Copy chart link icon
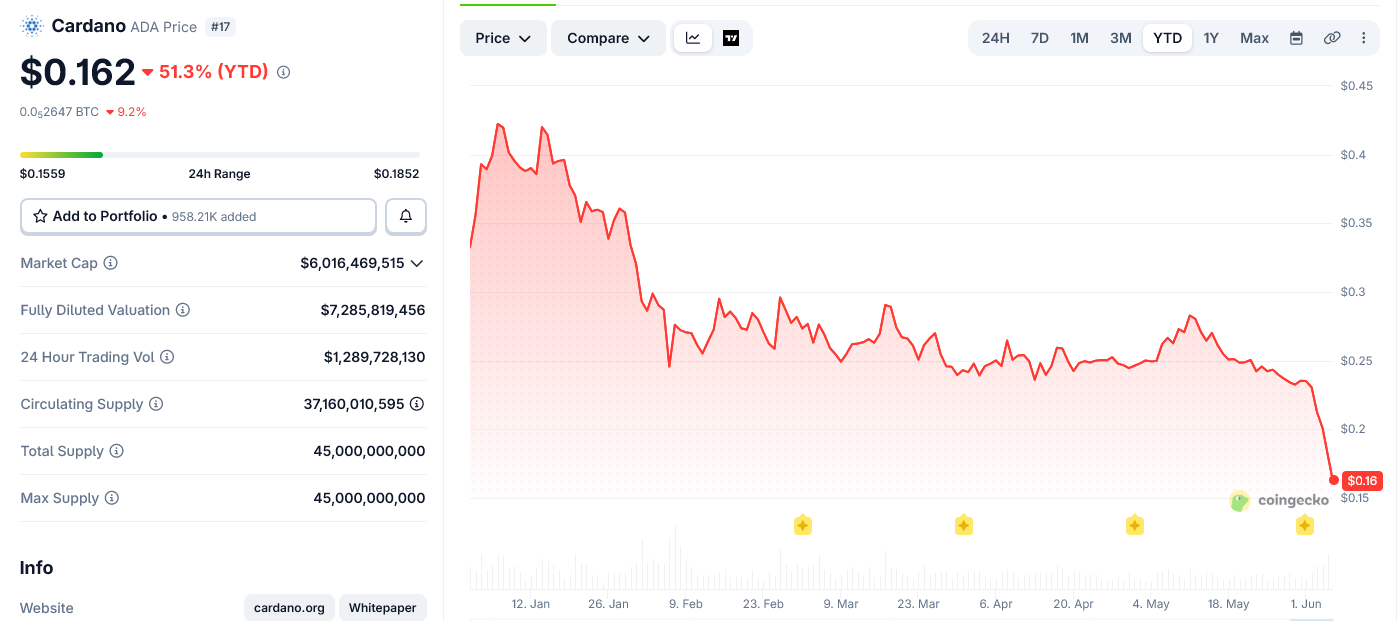The width and height of the screenshot is (1400, 621). pyautogui.click(x=1332, y=38)
